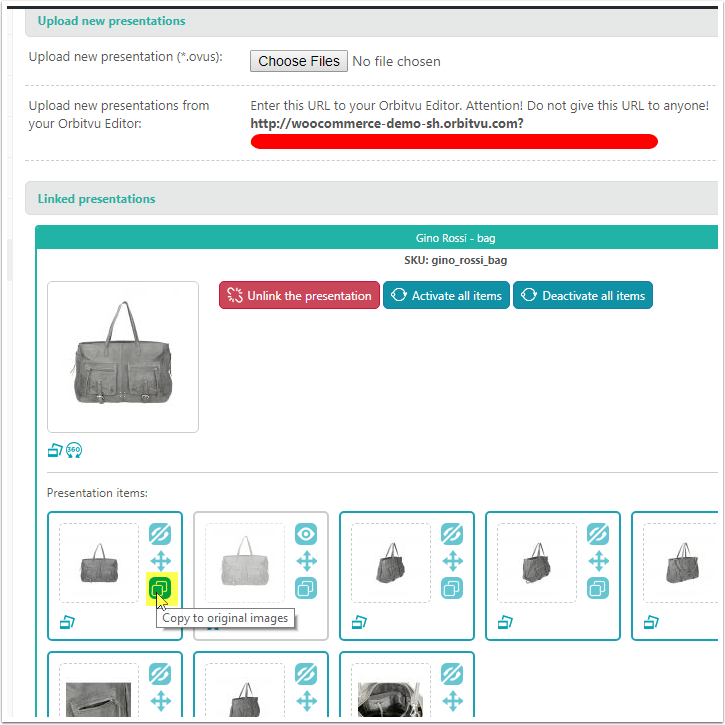This screenshot has width=725, height=725.
Task: Click move arrows on fourth presentation item
Action: click(599, 561)
